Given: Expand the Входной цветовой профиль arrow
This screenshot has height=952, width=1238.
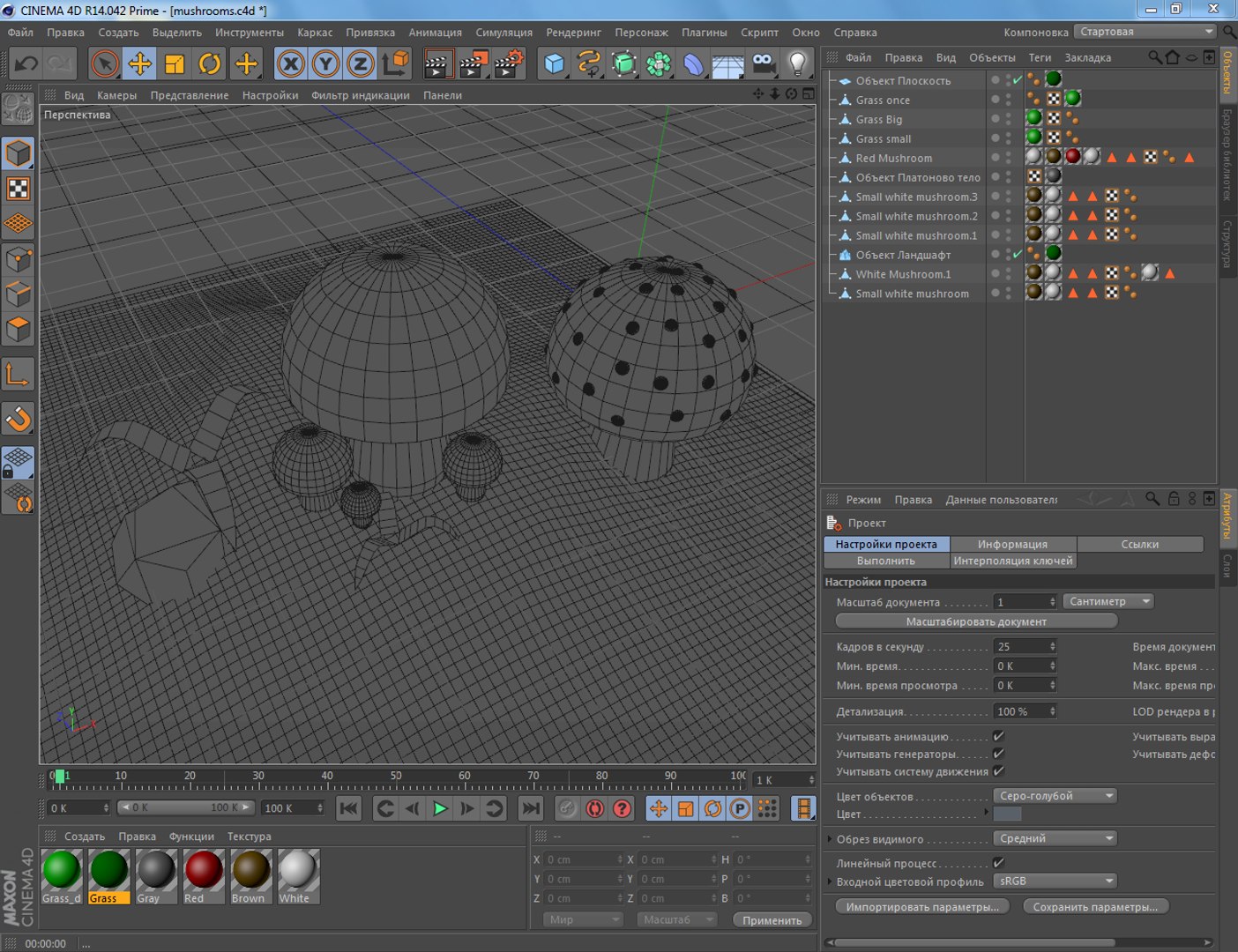Looking at the screenshot, I should pyautogui.click(x=829, y=881).
